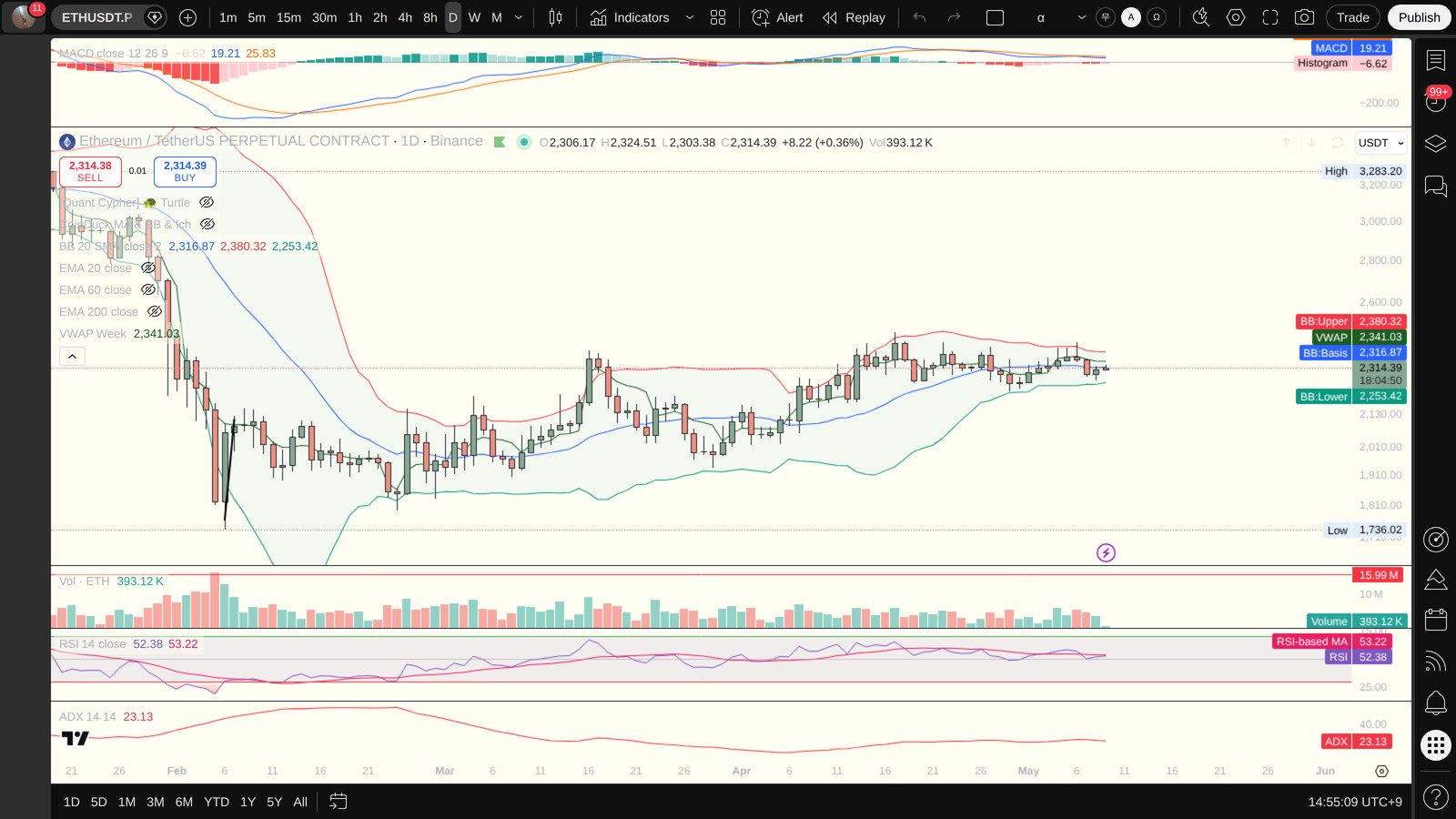Open the Trade panel button
1456x819 pixels.
click(x=1352, y=17)
